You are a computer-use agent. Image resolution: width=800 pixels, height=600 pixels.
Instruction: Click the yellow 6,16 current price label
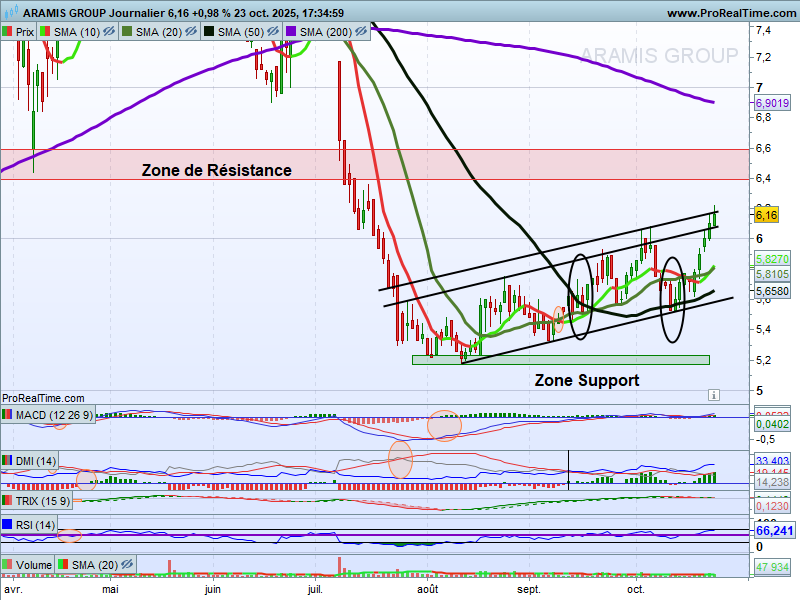point(766,215)
